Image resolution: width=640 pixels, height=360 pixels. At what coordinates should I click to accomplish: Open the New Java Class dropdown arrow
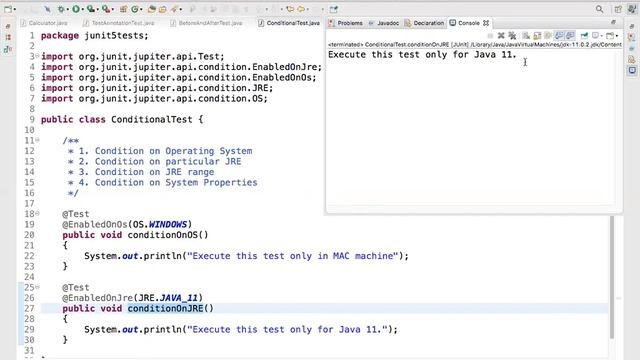(x=141, y=9)
